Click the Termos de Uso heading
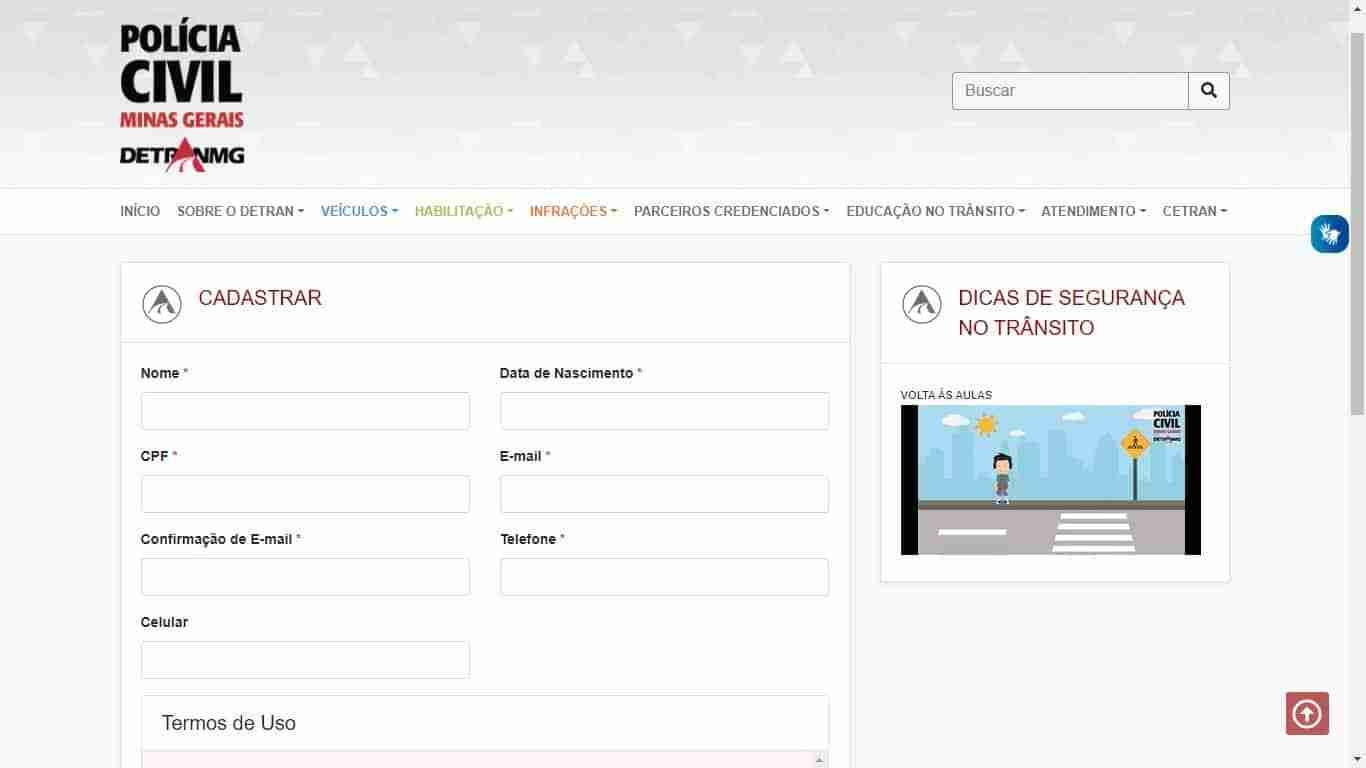 [x=229, y=723]
